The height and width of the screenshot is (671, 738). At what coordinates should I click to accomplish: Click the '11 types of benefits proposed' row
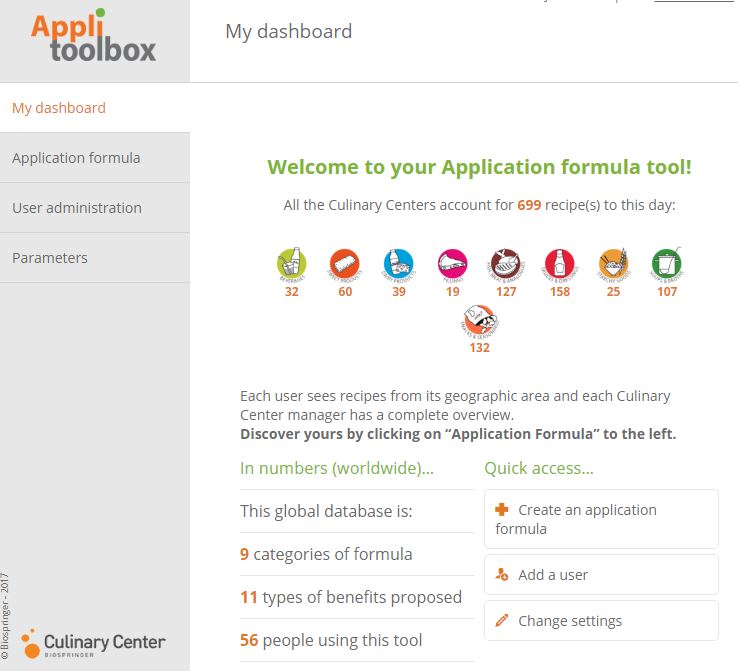(x=357, y=597)
